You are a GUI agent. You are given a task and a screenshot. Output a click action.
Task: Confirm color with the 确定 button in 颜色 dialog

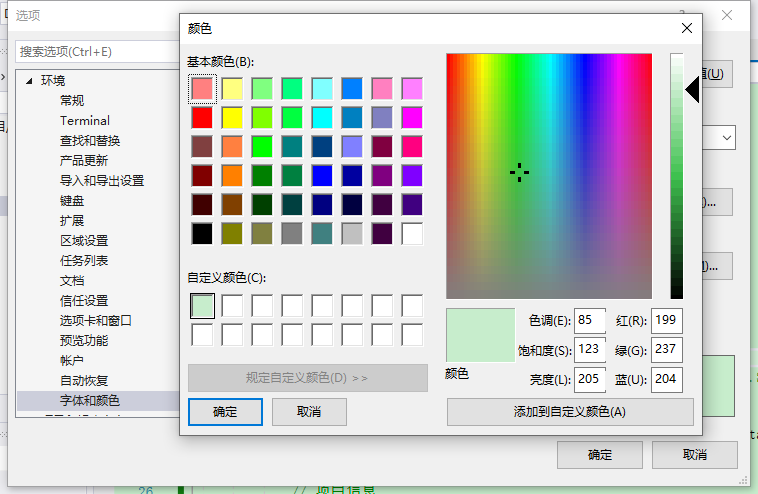tap(225, 412)
